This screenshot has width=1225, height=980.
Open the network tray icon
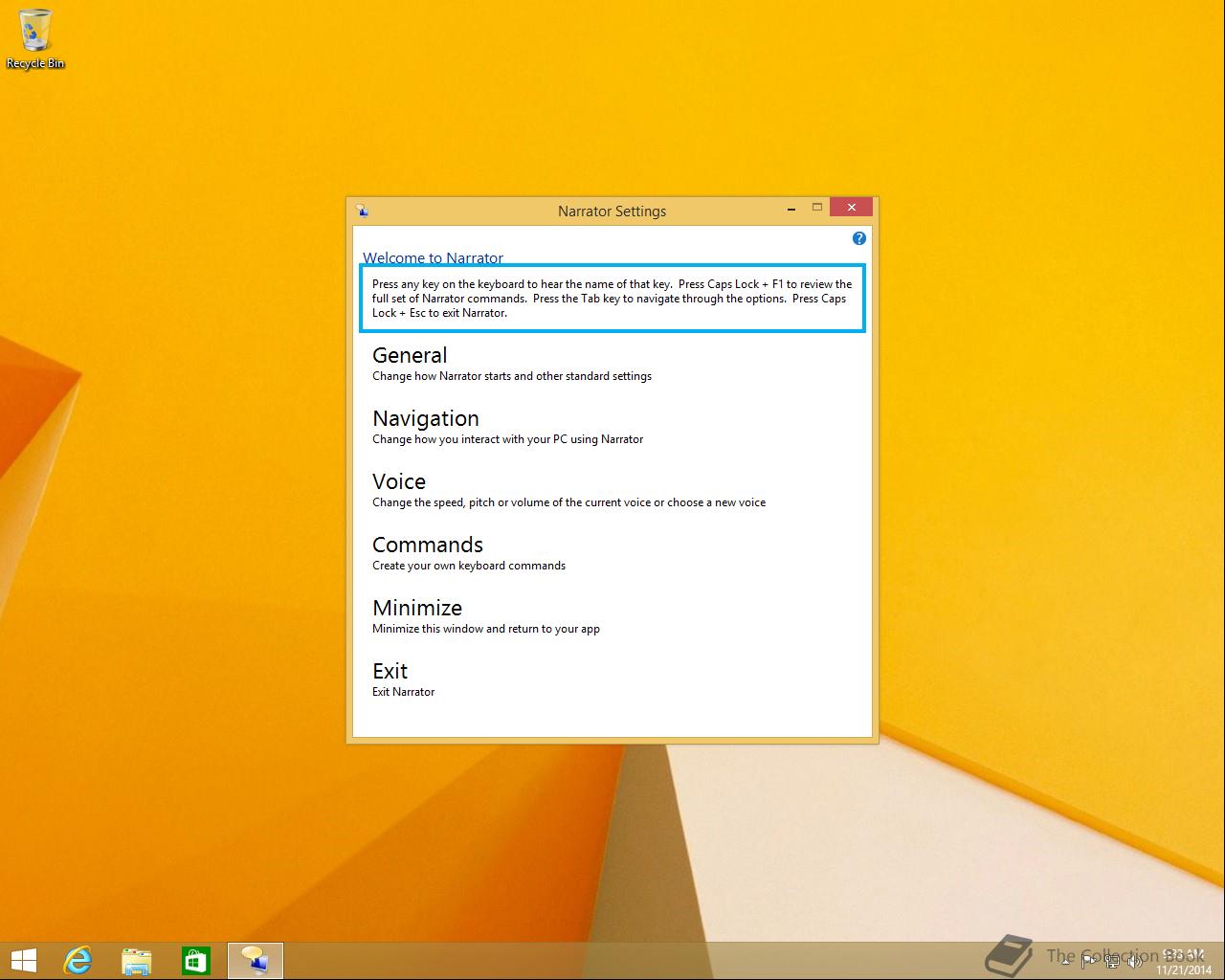click(x=1112, y=961)
